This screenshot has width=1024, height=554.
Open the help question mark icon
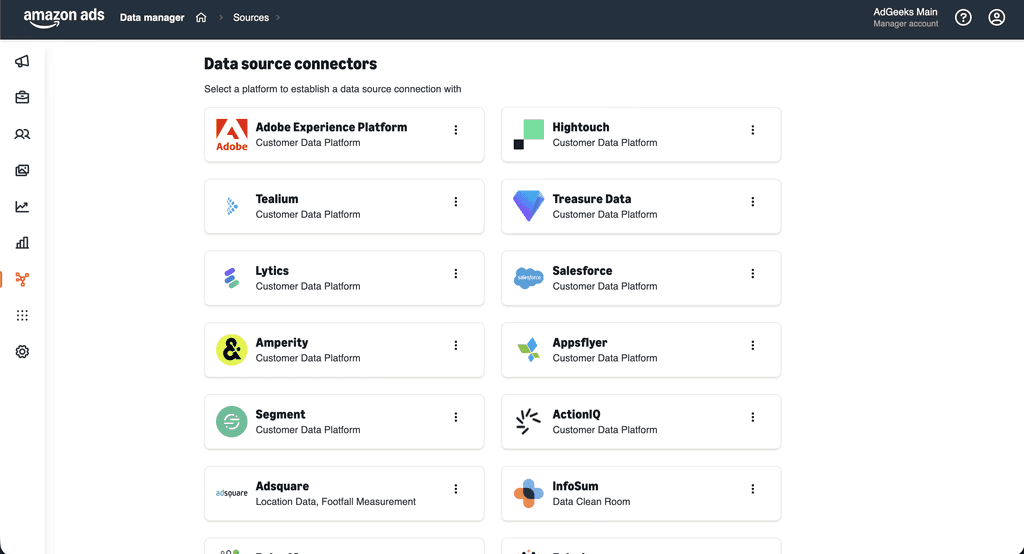[x=963, y=18]
